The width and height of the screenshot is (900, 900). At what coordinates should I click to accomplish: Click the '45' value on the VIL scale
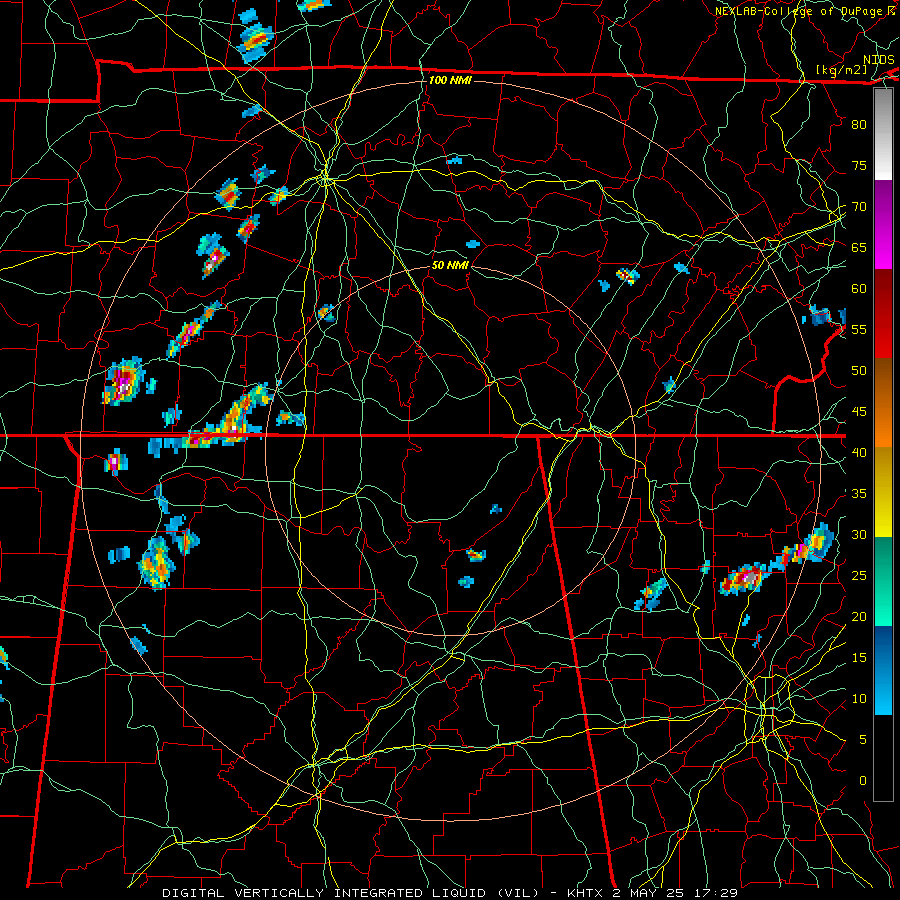pos(859,412)
